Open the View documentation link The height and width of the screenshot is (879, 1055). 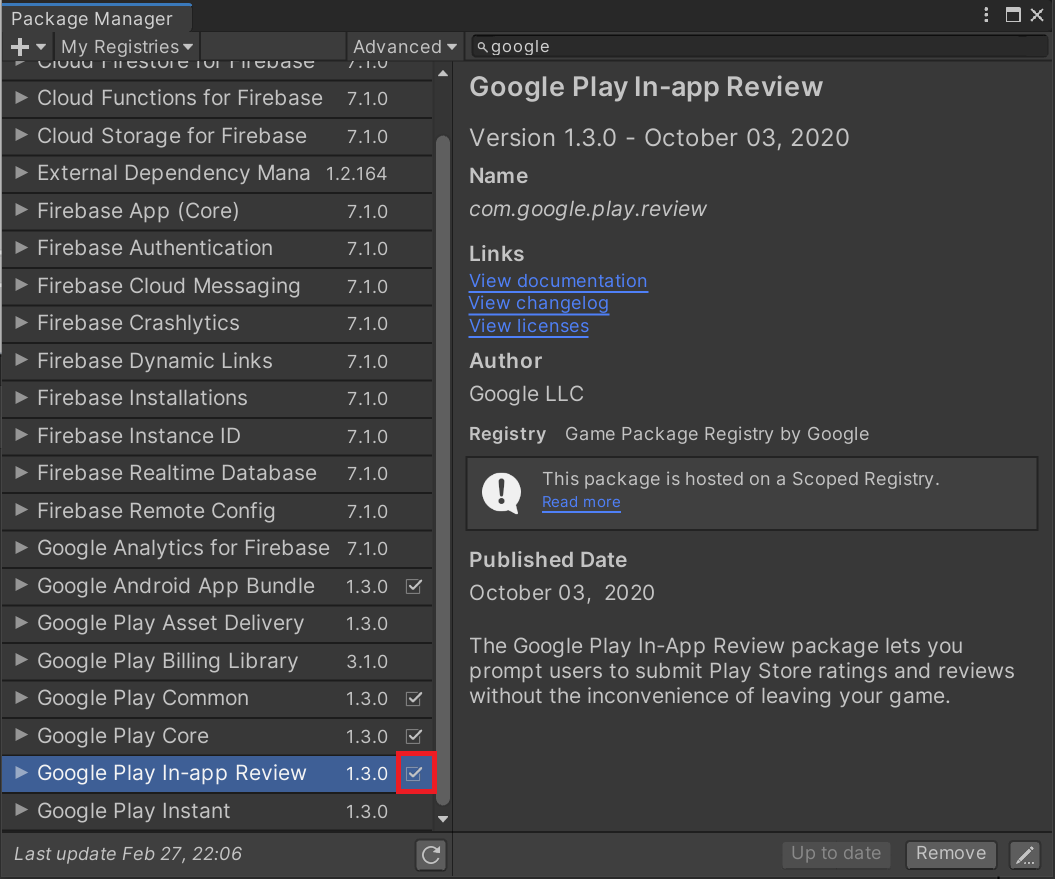558,281
